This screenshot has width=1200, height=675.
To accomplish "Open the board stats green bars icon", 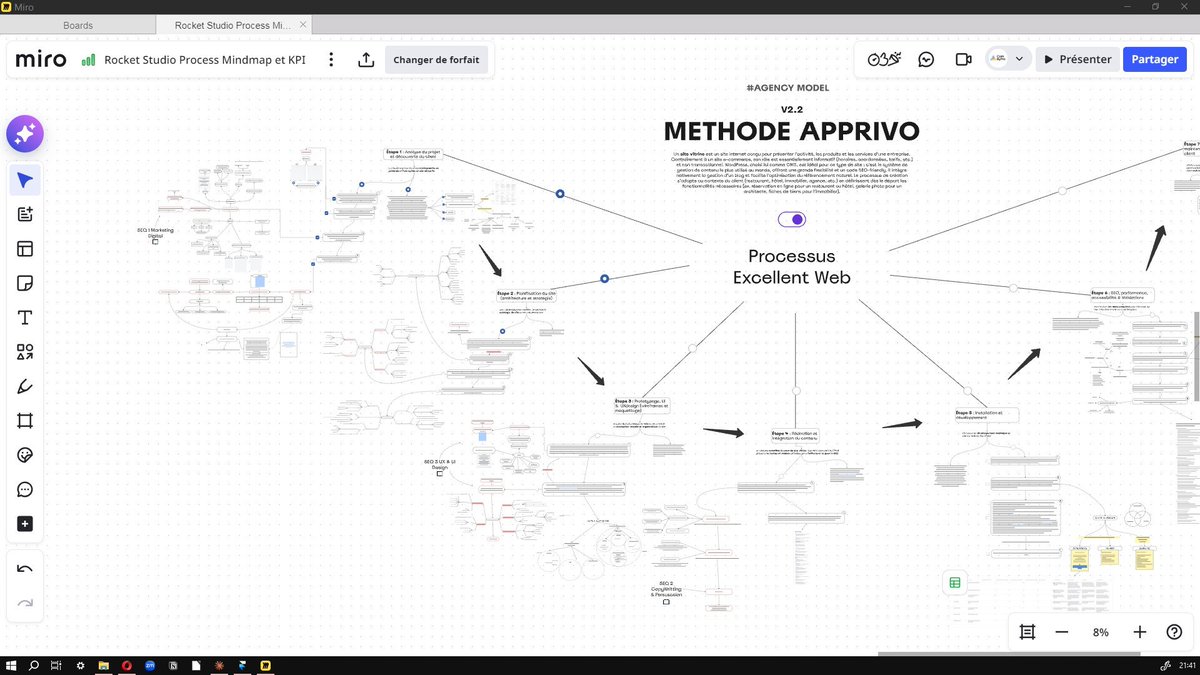I will pyautogui.click(x=88, y=60).
